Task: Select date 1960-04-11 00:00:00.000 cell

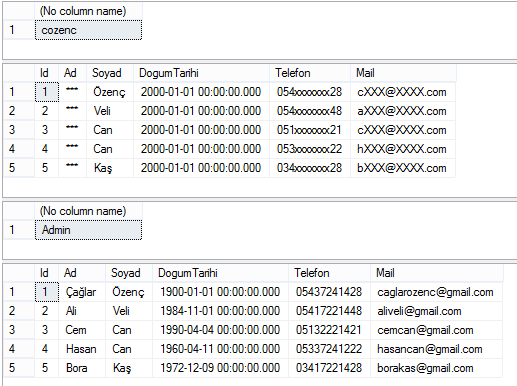Action: click(220, 349)
